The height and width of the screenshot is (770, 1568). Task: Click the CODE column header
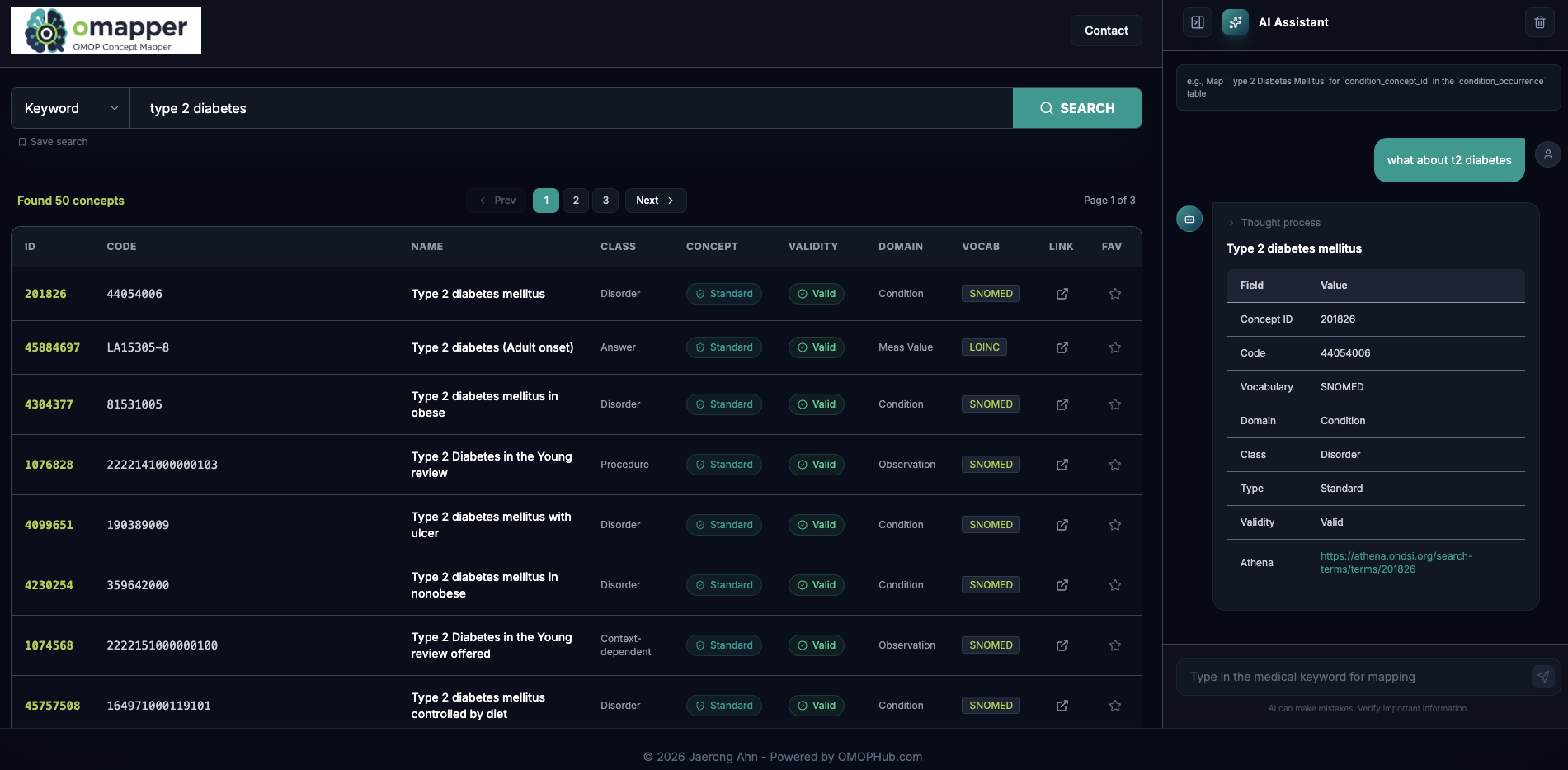click(x=121, y=247)
